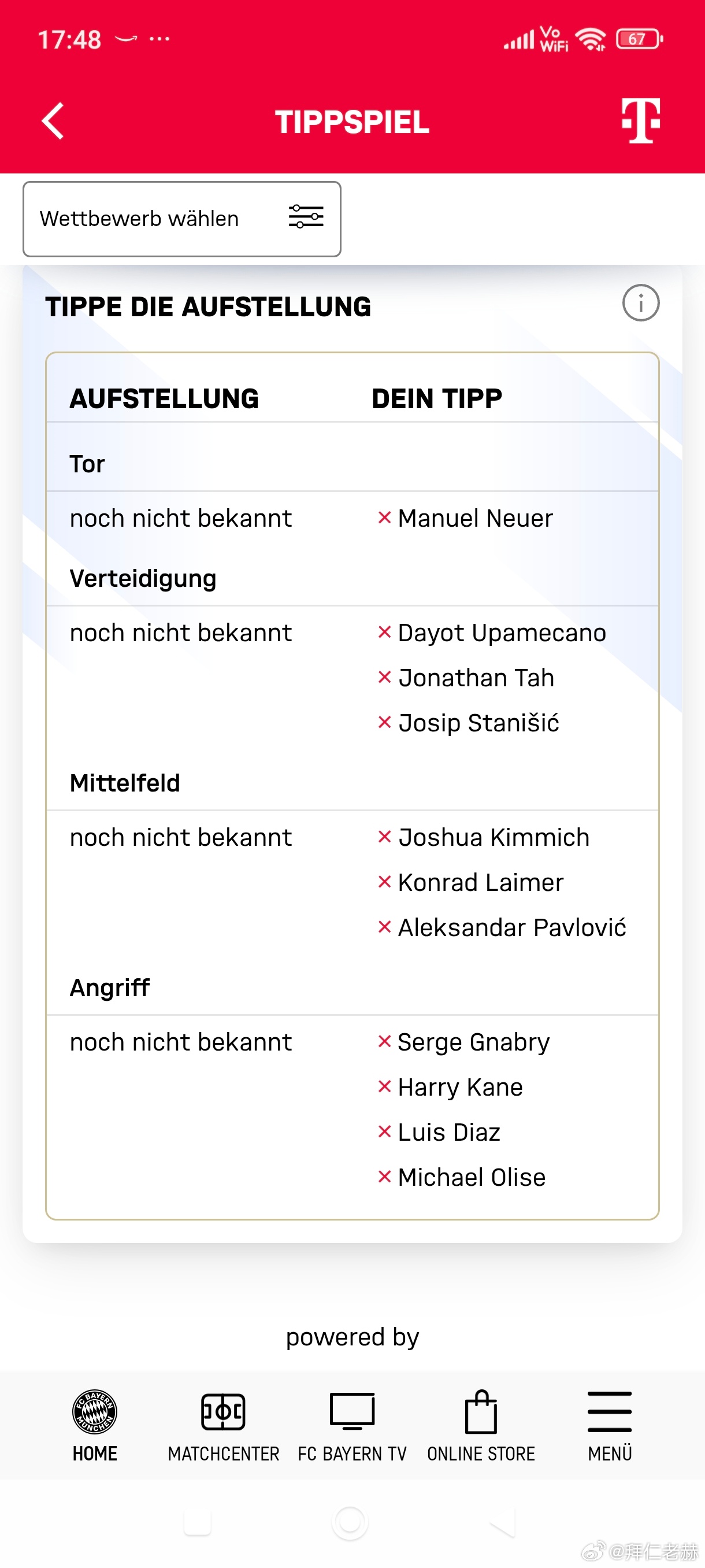Tap the filter sliders icon

pyautogui.click(x=305, y=217)
